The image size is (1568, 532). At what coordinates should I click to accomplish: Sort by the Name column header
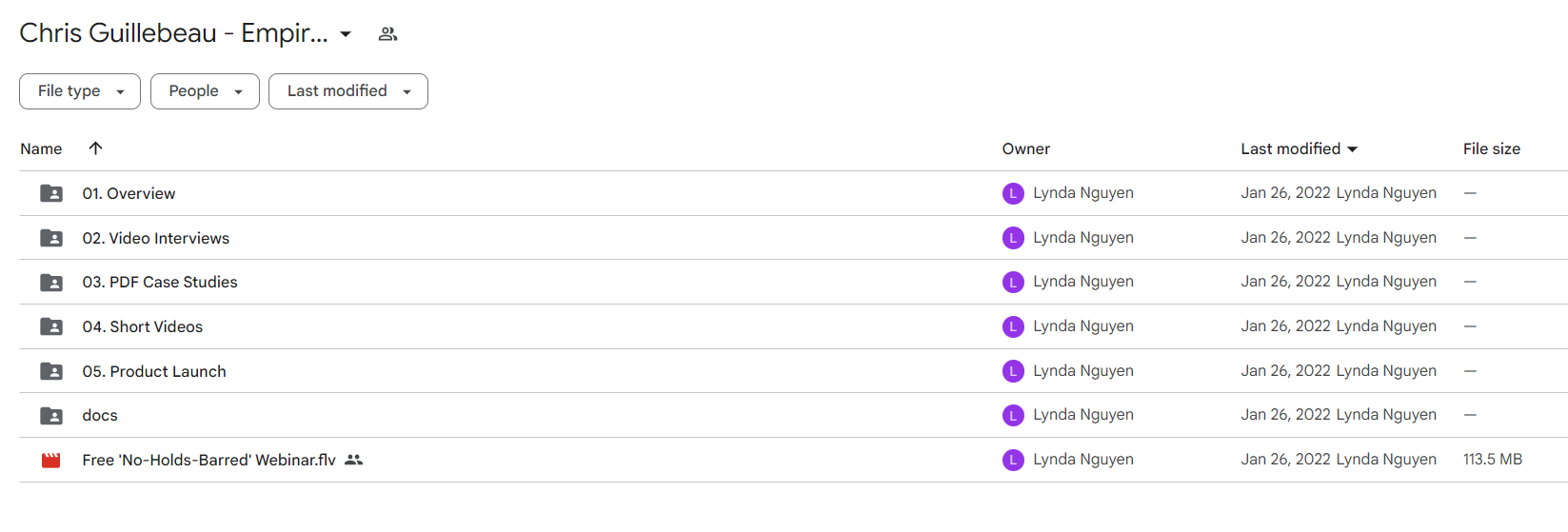41,148
